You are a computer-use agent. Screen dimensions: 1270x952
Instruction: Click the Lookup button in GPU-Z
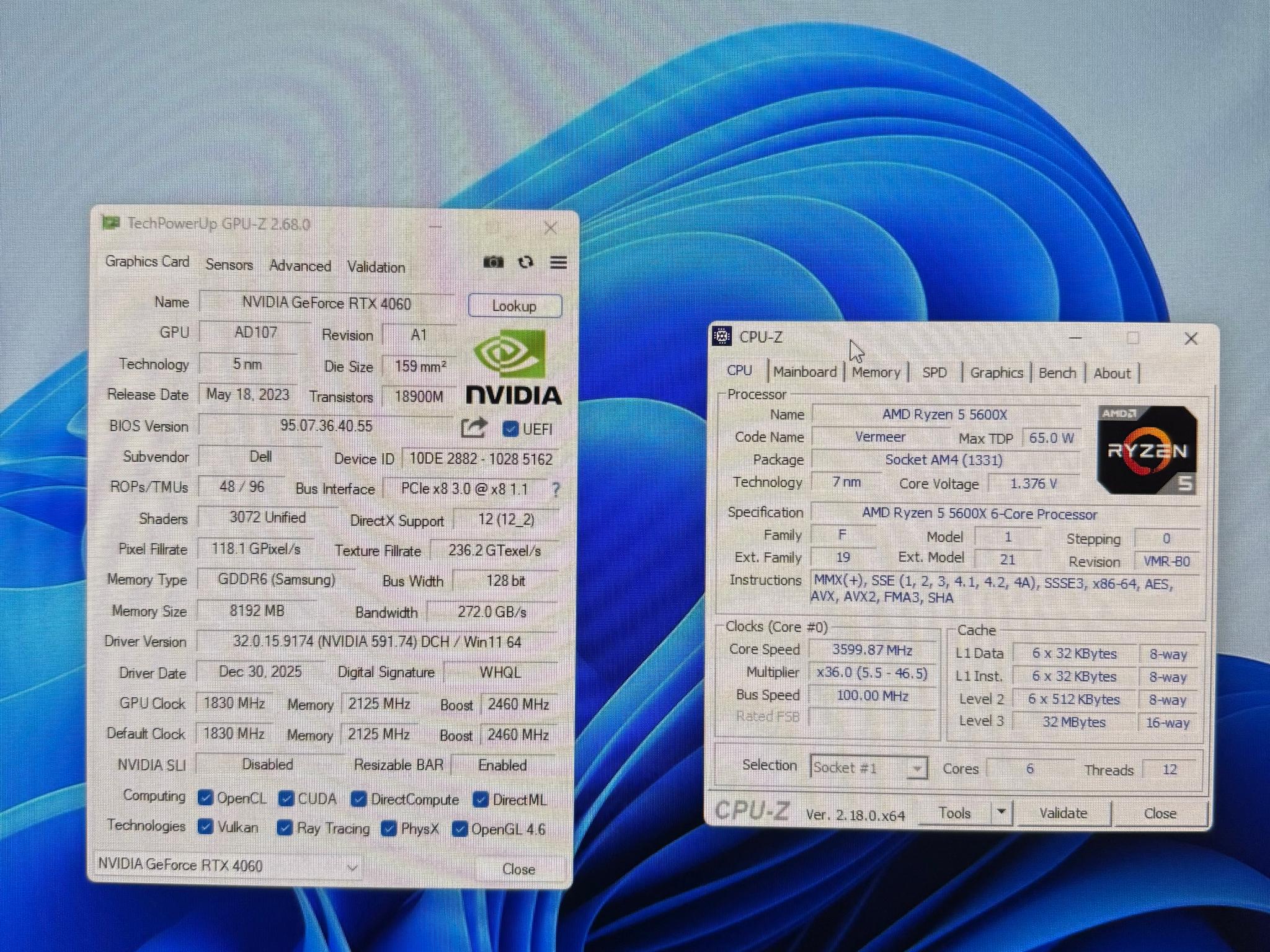(515, 306)
